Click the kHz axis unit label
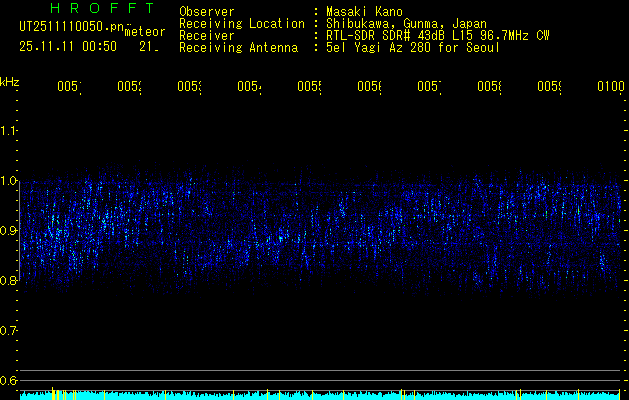The width and height of the screenshot is (629, 400). pyautogui.click(x=10, y=82)
